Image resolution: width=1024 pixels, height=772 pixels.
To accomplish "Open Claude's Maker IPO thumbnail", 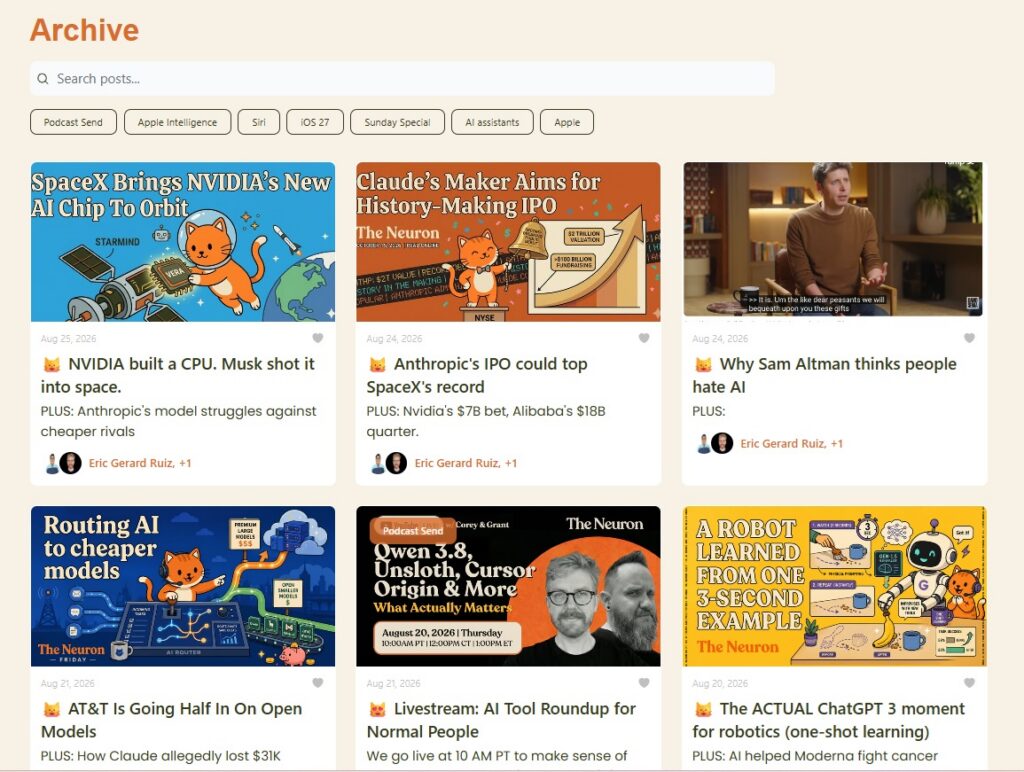I will (x=508, y=242).
